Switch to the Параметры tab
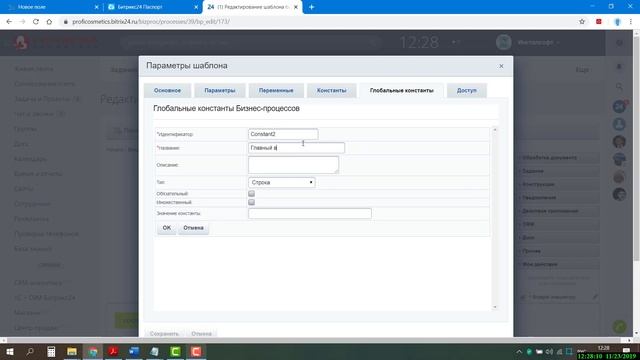The height and width of the screenshot is (360, 640). pos(220,90)
